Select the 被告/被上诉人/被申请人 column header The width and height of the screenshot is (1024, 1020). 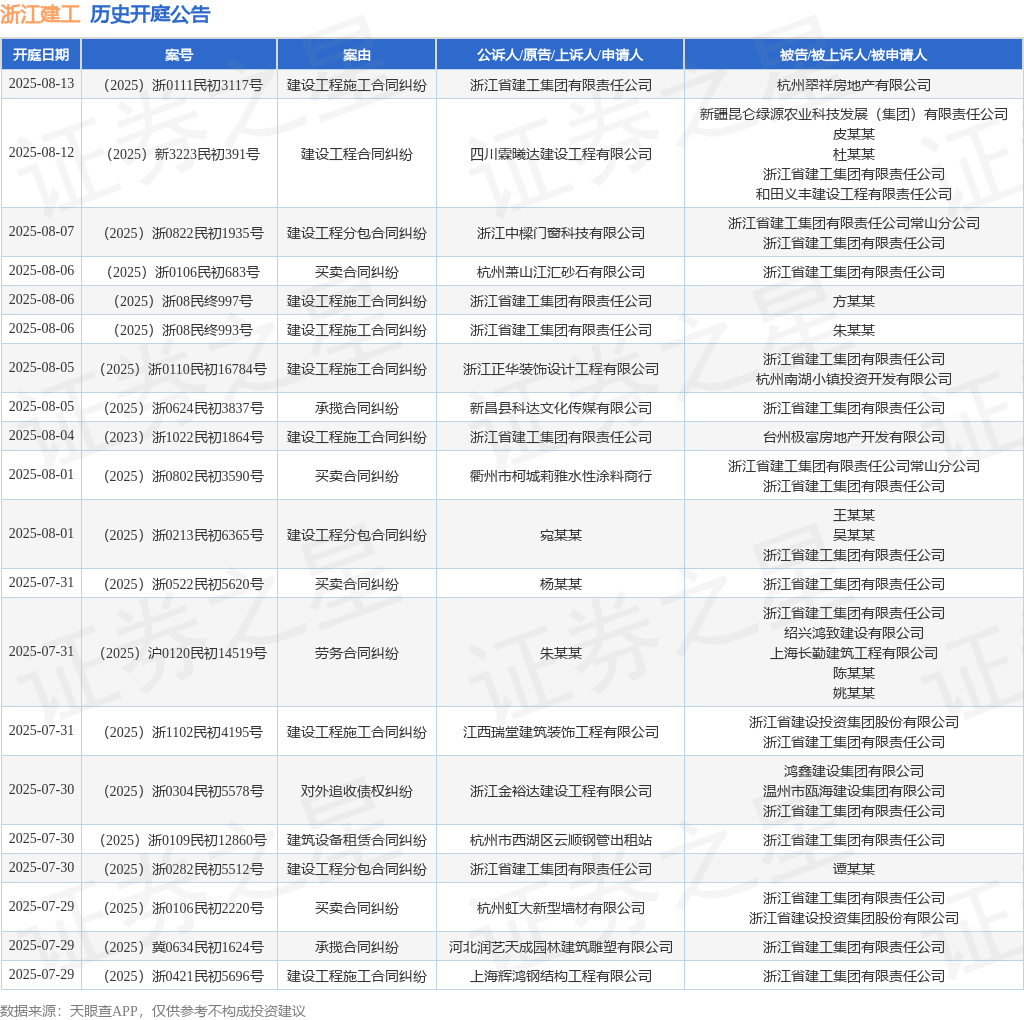854,55
